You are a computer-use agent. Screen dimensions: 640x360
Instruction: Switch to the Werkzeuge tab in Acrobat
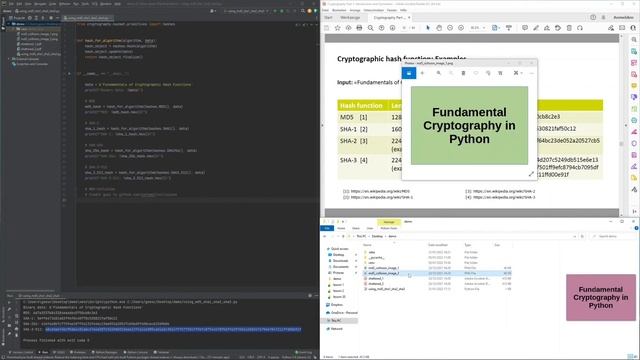350,18
